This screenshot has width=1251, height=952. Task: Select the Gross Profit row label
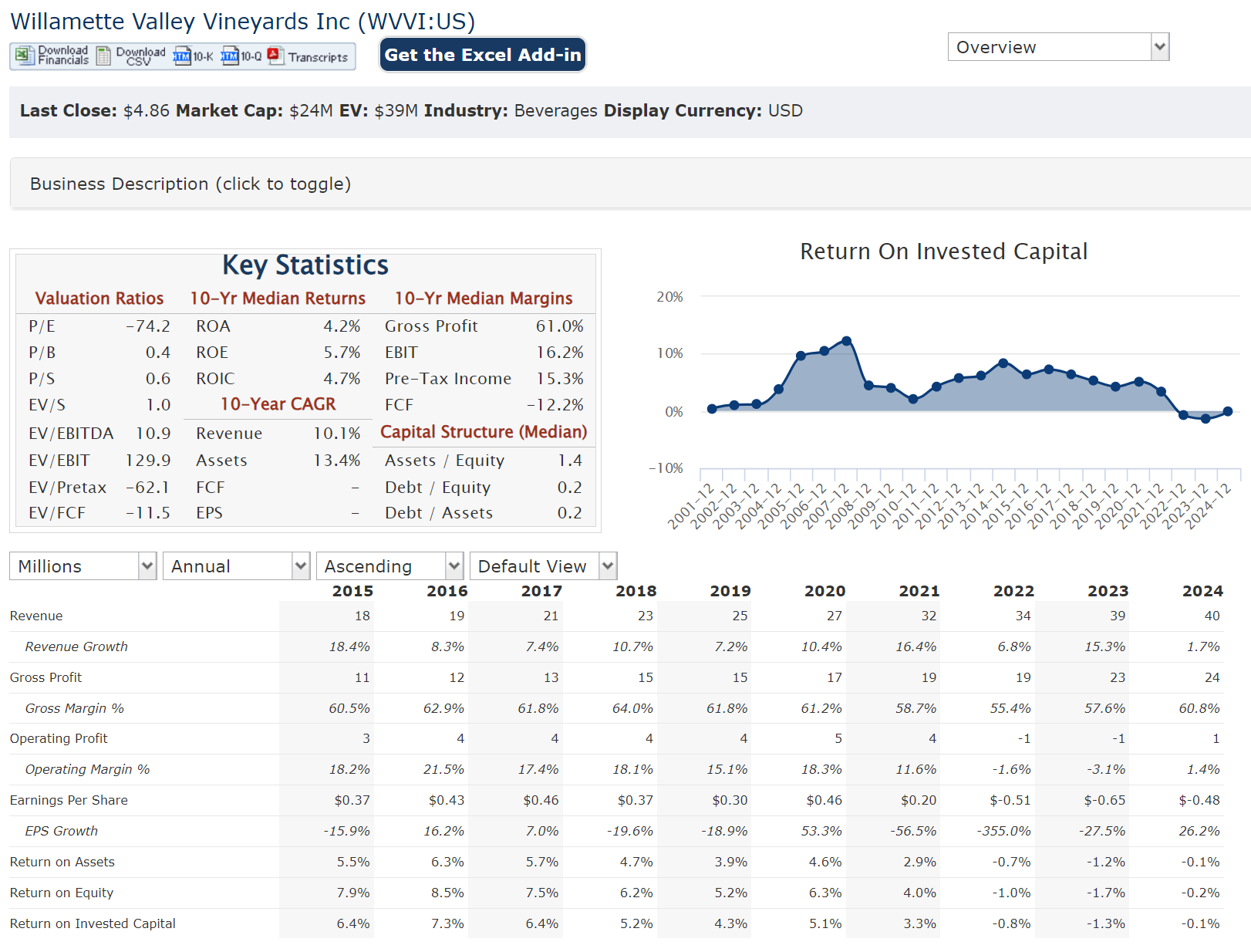click(x=46, y=677)
